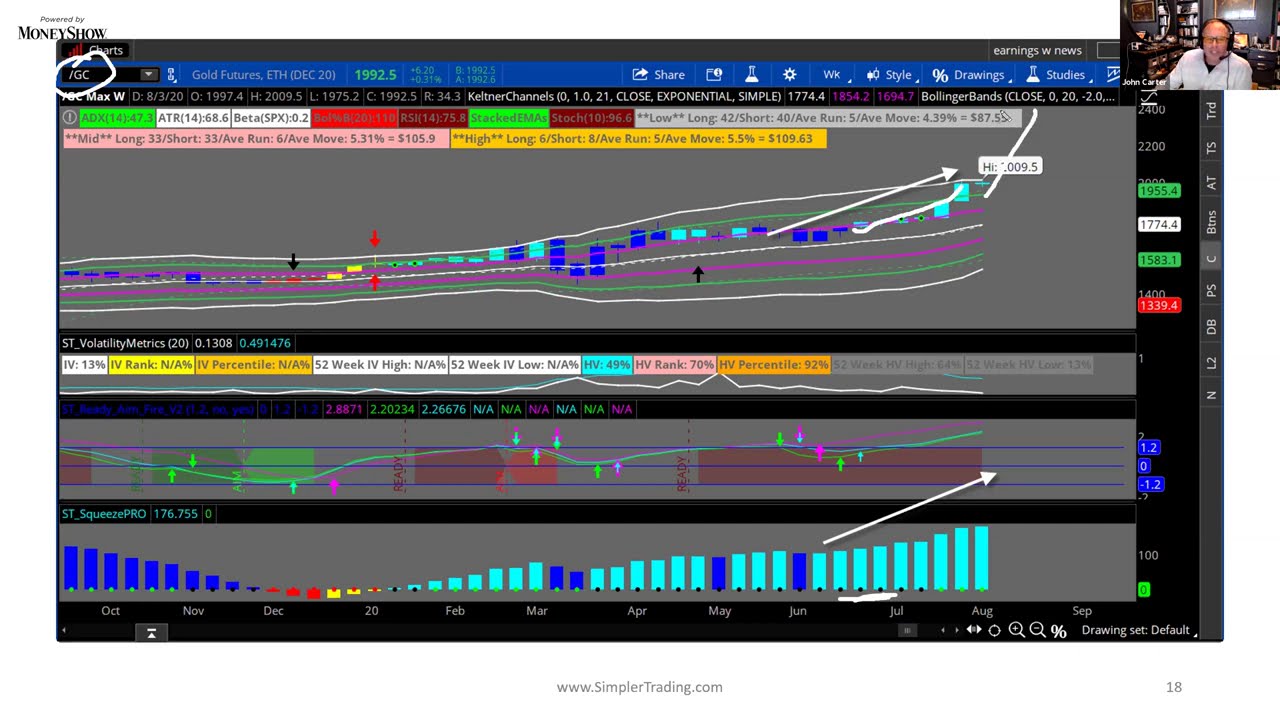Click the **Mid** Long: 33 stats label
The width and height of the screenshot is (1280, 720).
click(x=256, y=139)
